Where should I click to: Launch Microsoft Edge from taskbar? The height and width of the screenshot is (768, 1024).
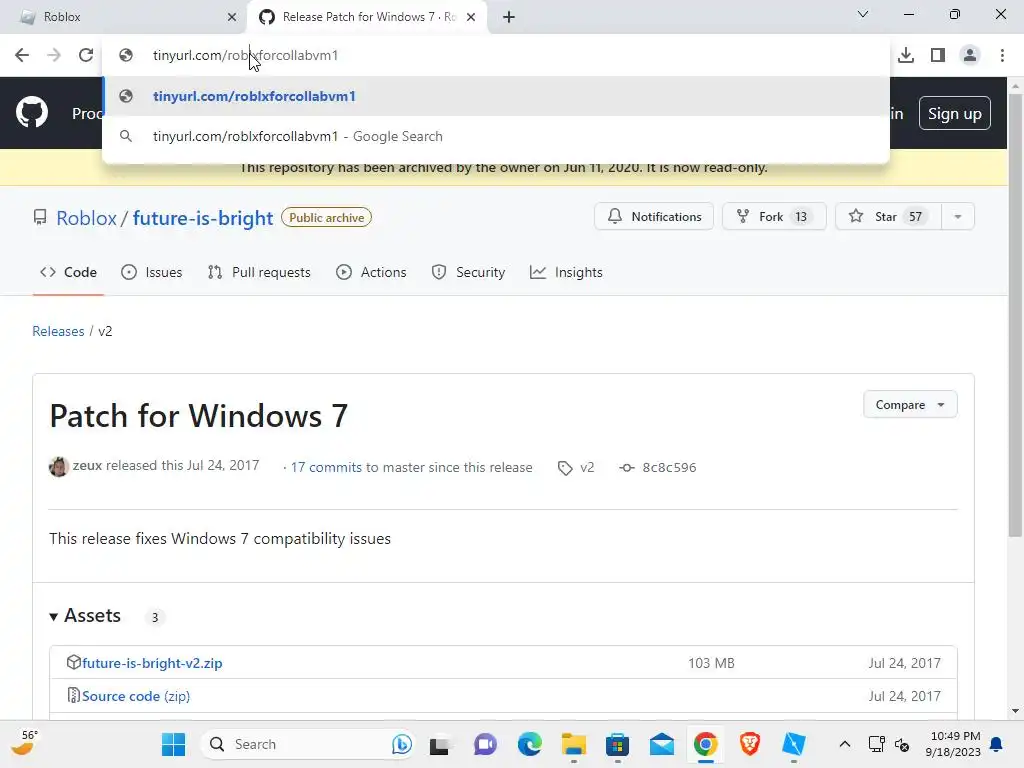pyautogui.click(x=529, y=744)
